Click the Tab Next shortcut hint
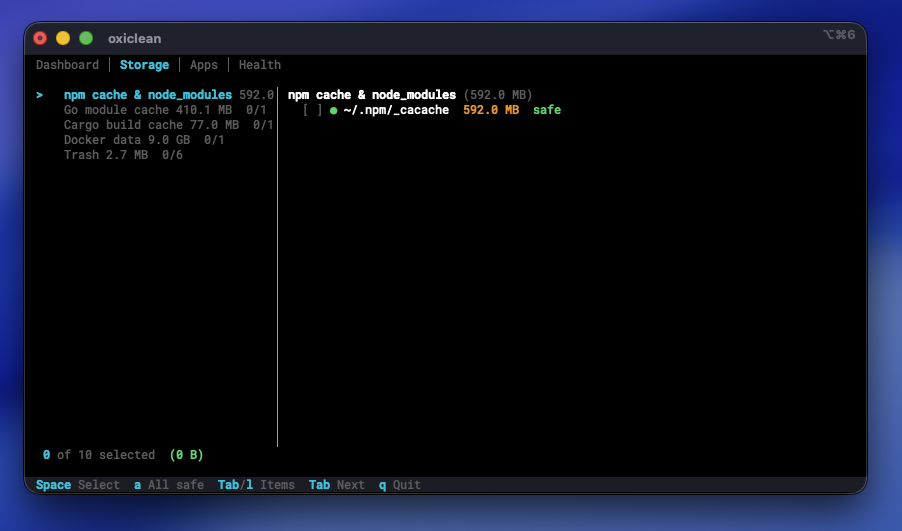This screenshot has width=902, height=531. (337, 485)
